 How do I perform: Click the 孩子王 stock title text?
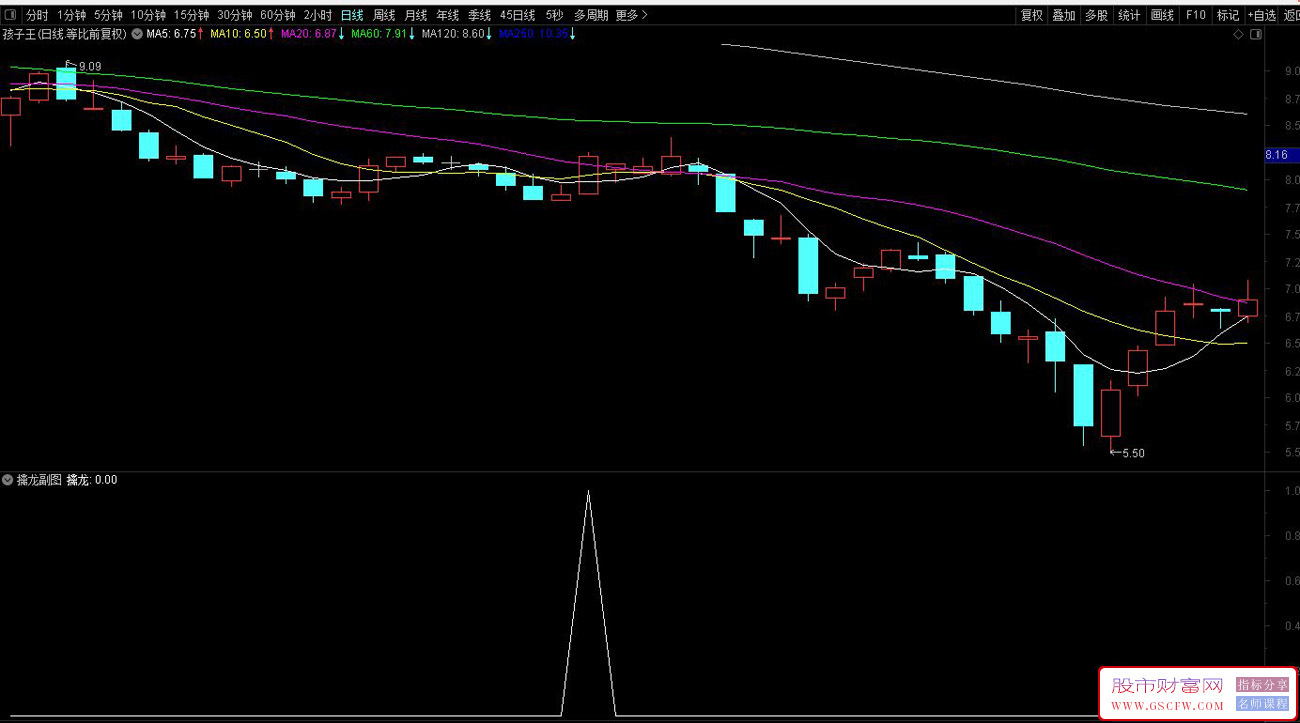[x=65, y=34]
